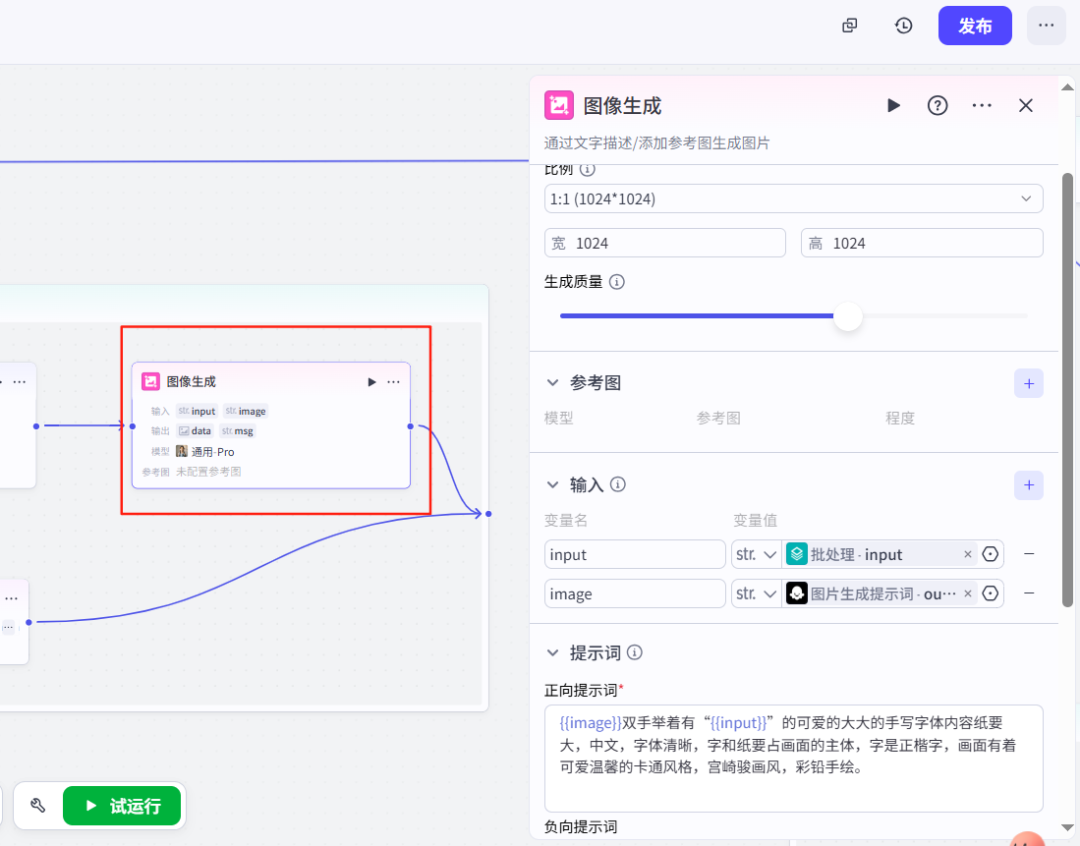Image resolution: width=1080 pixels, height=846 pixels.
Task: Run the 图像生成 node from panel header
Action: (893, 105)
